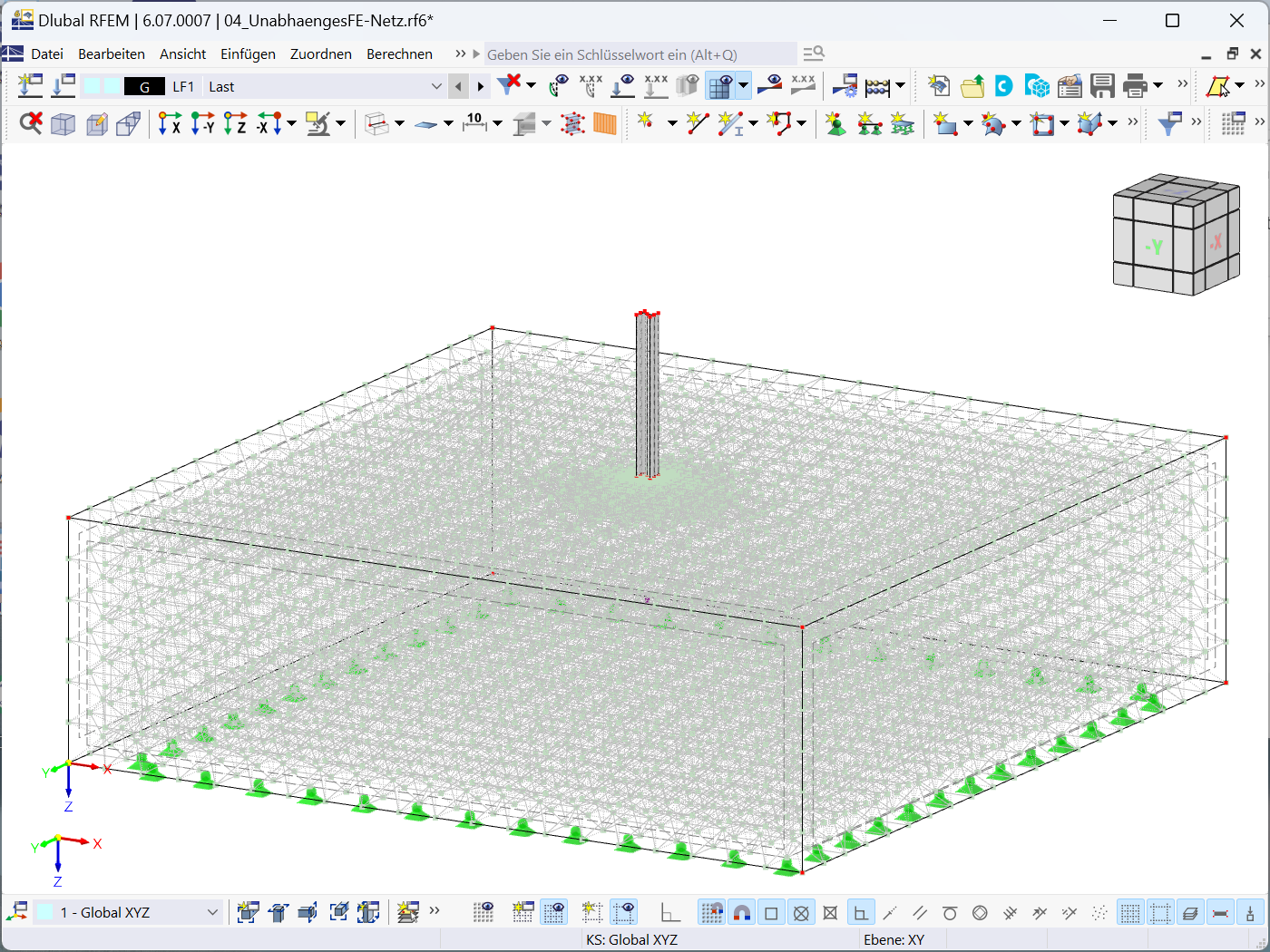Create a new rectangular surface icon
This screenshot has height=952, width=1270.
click(x=944, y=123)
